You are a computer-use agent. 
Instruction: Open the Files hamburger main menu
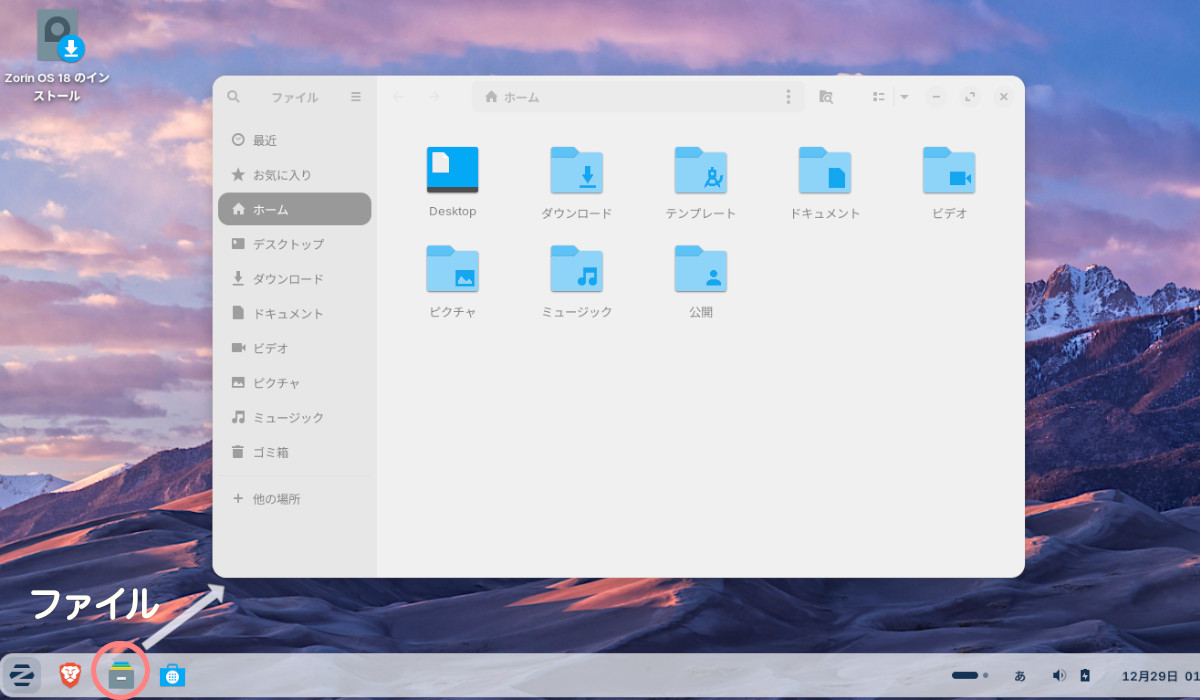pos(356,97)
